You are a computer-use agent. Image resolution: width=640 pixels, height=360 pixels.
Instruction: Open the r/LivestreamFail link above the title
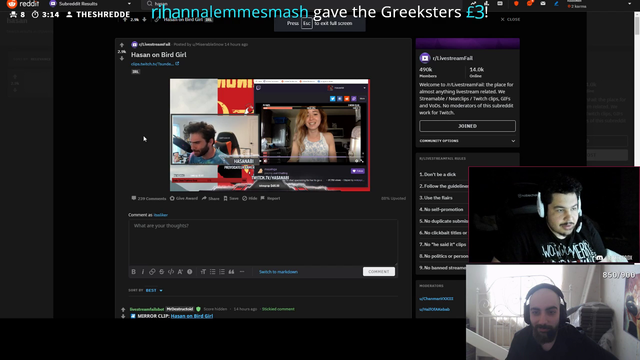tap(154, 44)
